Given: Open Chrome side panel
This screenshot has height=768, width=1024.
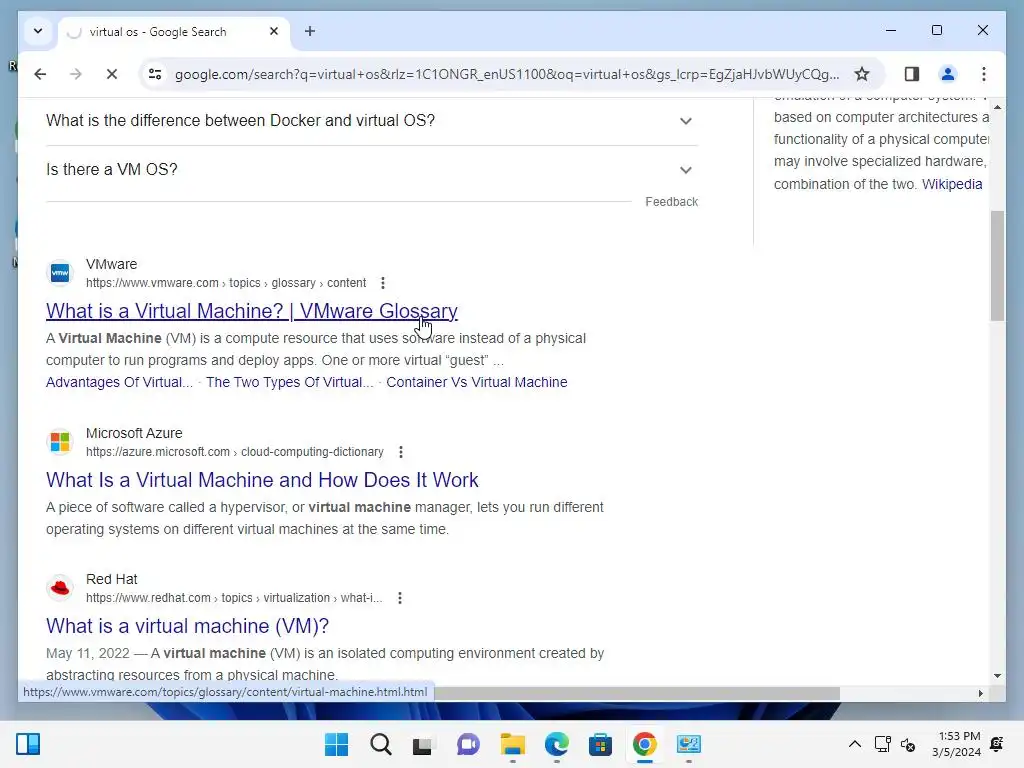Looking at the screenshot, I should click(x=912, y=74).
